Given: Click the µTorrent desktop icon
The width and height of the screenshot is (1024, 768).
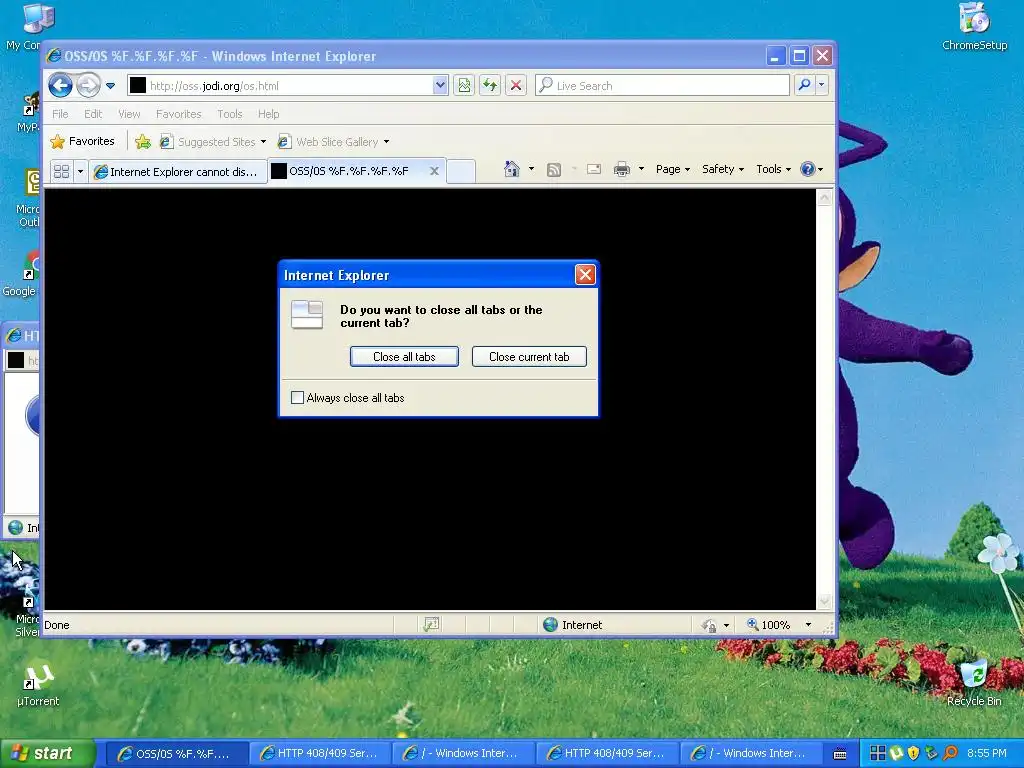Looking at the screenshot, I should [x=38, y=685].
